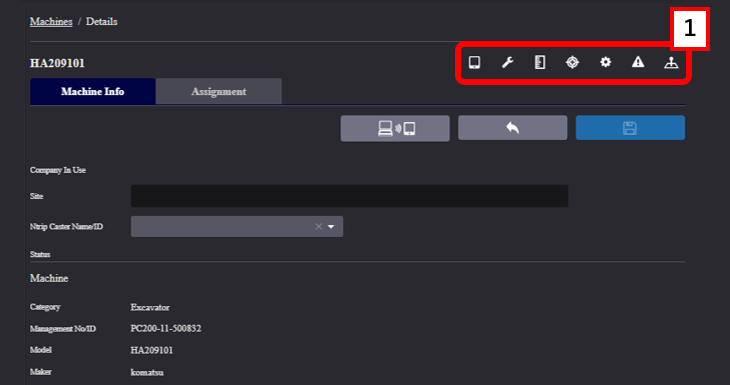The width and height of the screenshot is (730, 385).
Task: Click the blue save floppy-disk button
Action: 630,128
